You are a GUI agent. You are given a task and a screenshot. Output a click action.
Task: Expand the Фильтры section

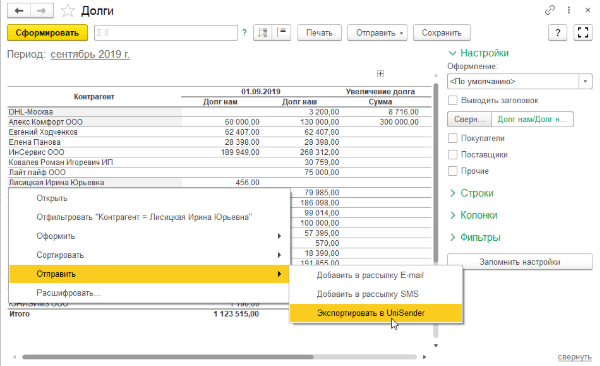(475, 237)
